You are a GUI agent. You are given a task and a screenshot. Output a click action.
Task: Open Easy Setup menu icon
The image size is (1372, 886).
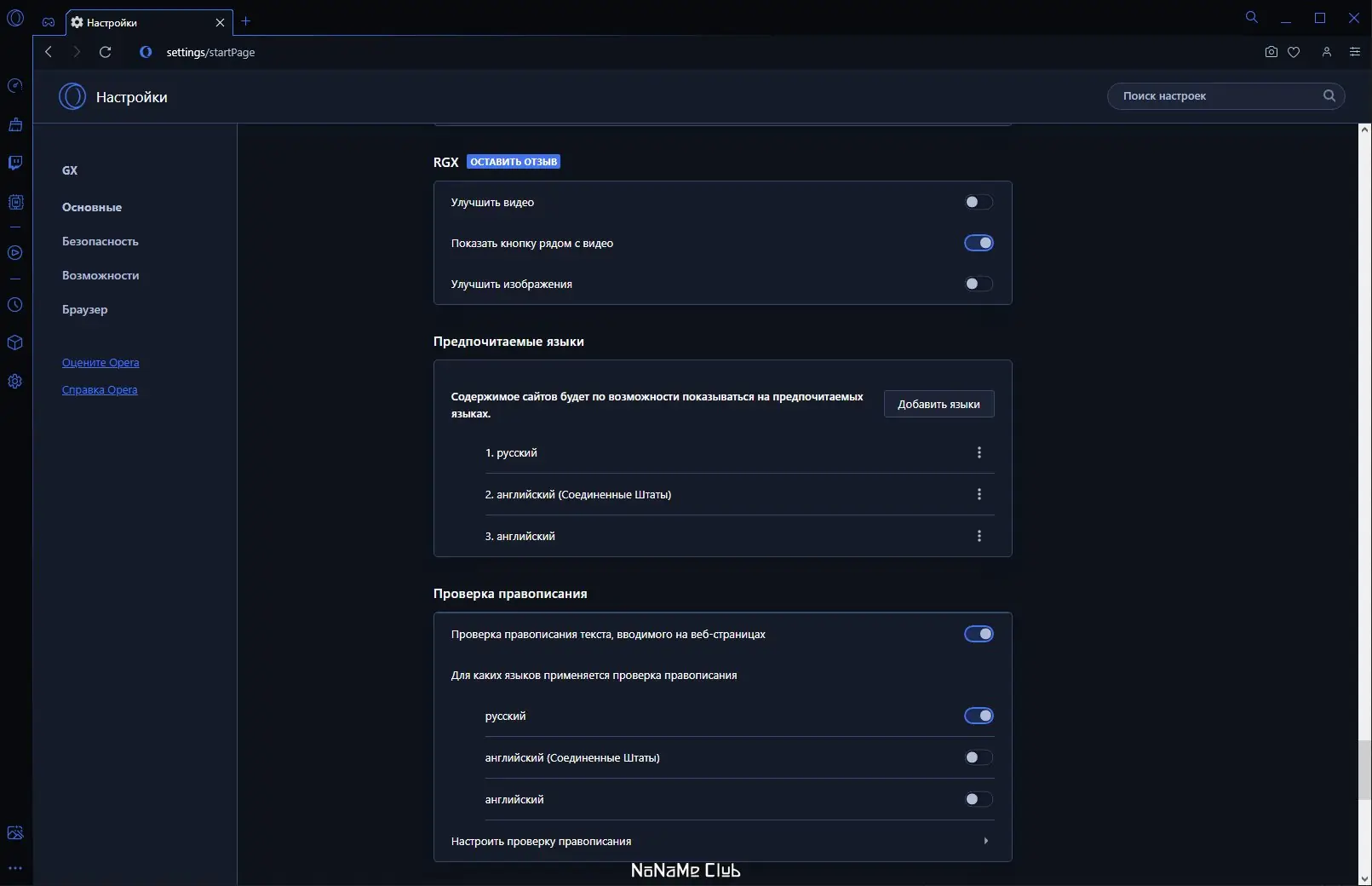pos(1355,52)
